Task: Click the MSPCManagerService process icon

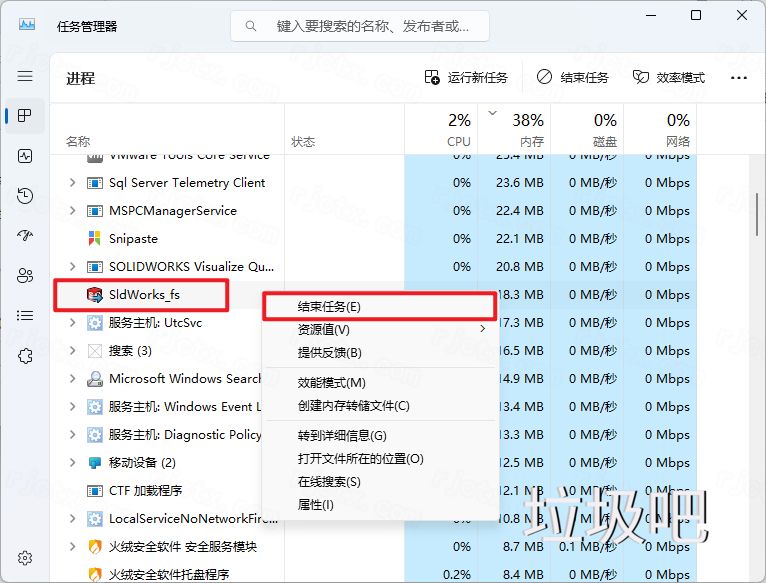Action: pos(94,211)
